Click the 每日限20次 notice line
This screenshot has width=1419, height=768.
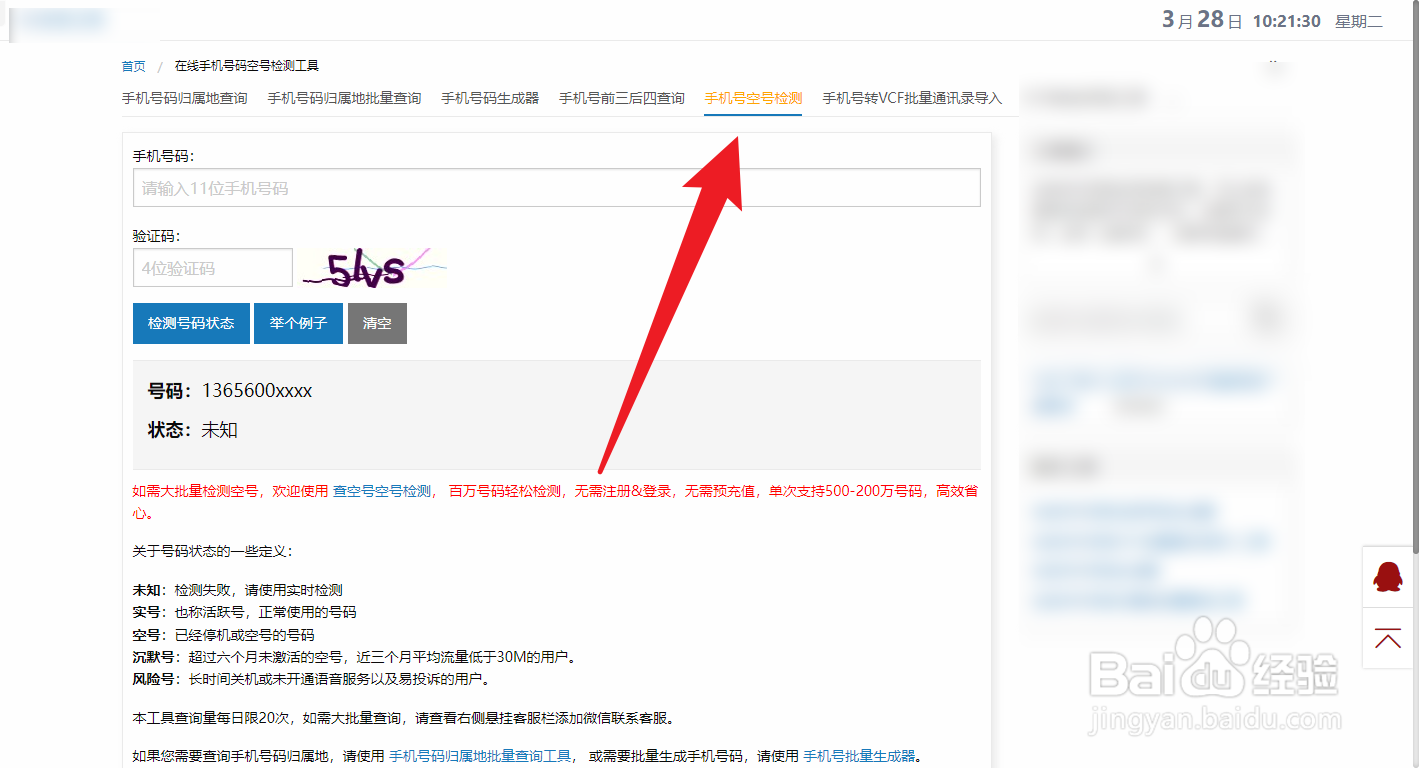click(x=403, y=718)
